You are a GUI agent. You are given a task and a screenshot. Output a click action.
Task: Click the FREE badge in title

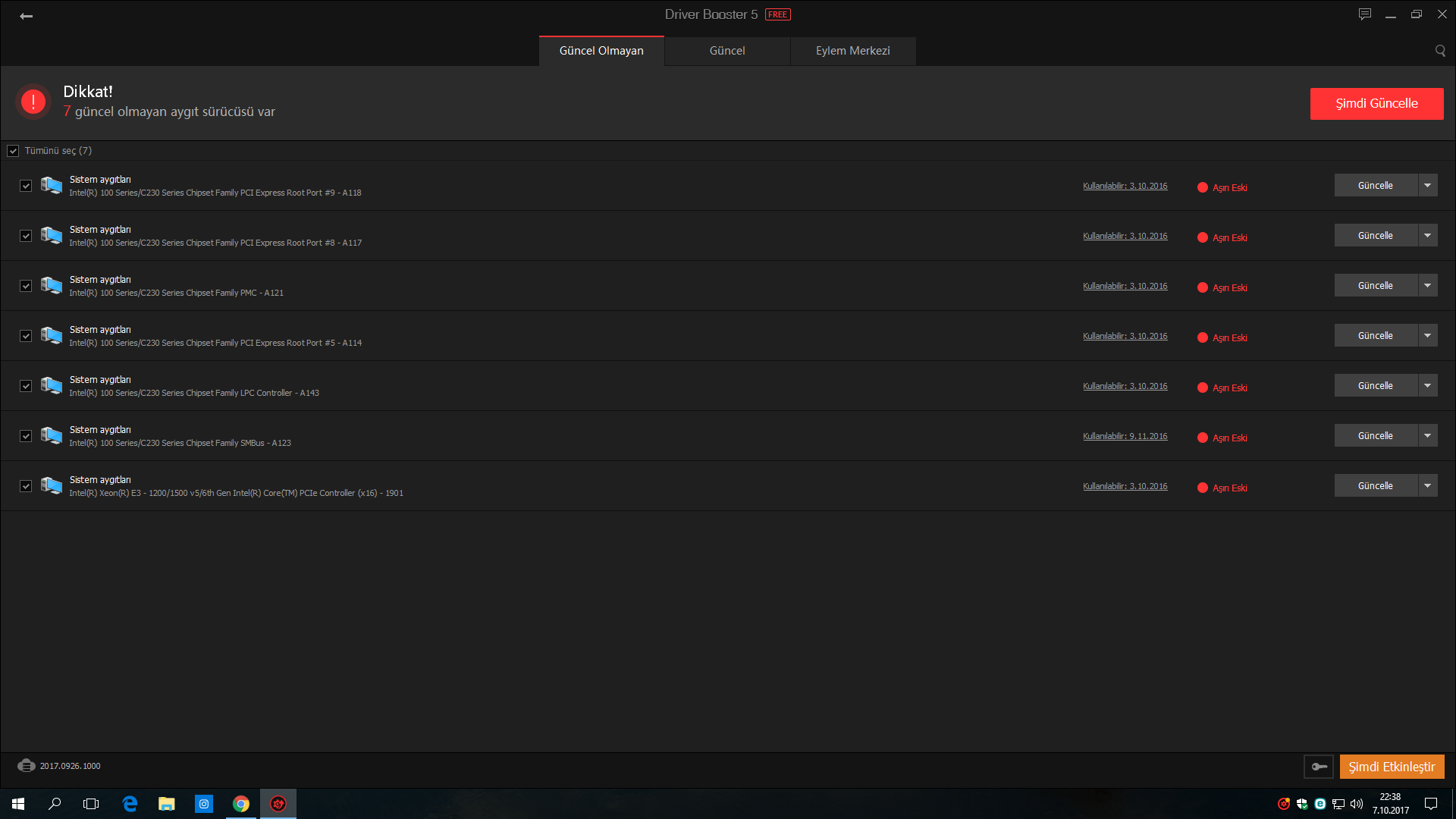pos(778,14)
